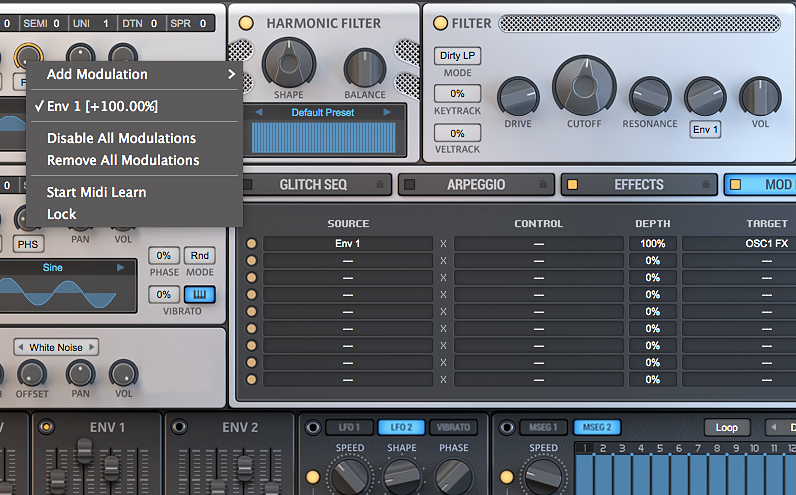Open the Env 1 source dropdown in mod matrix
Viewport: 796px width, 495px height.
(x=348, y=244)
